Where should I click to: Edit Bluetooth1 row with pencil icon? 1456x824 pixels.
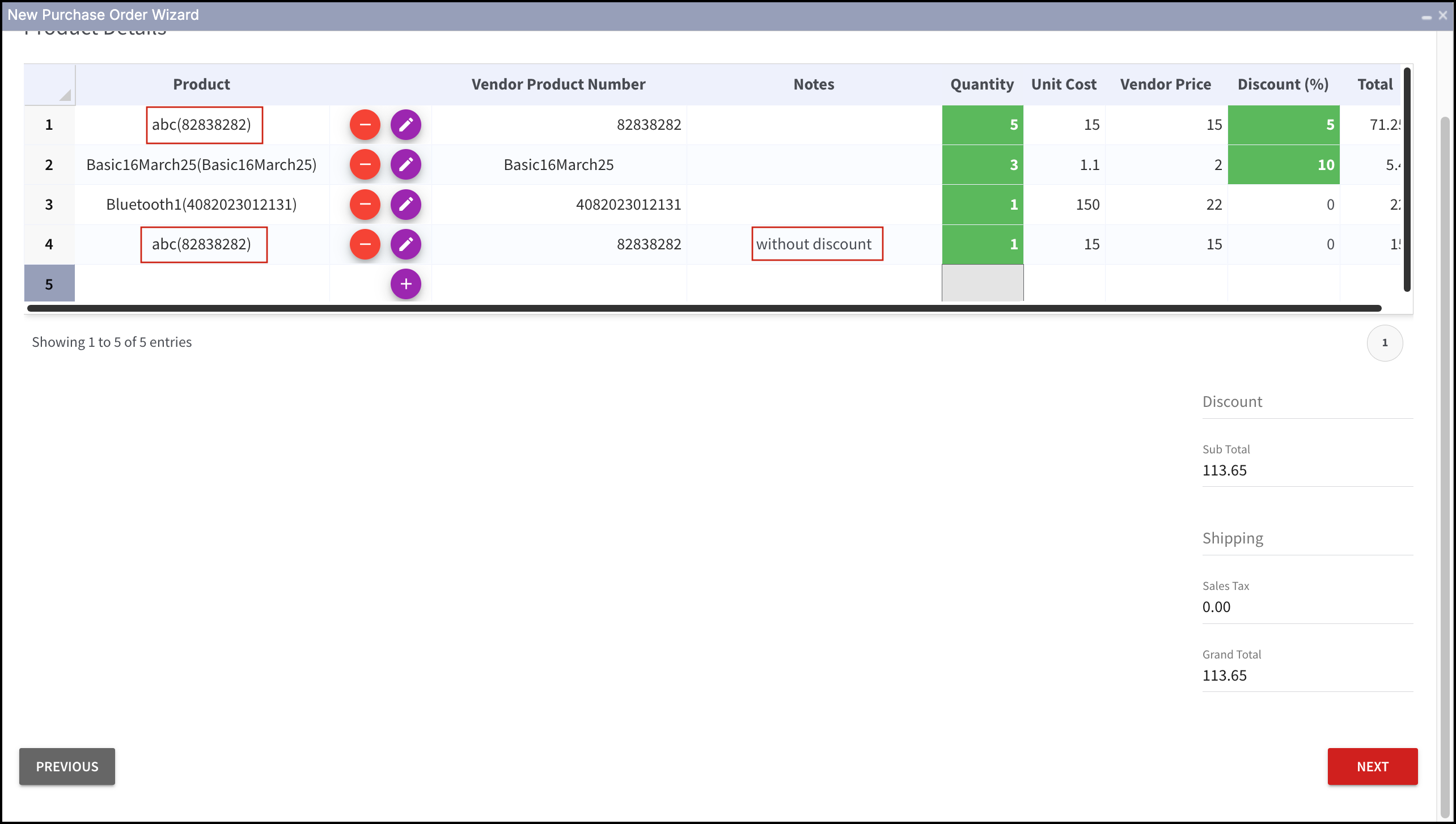406,205
